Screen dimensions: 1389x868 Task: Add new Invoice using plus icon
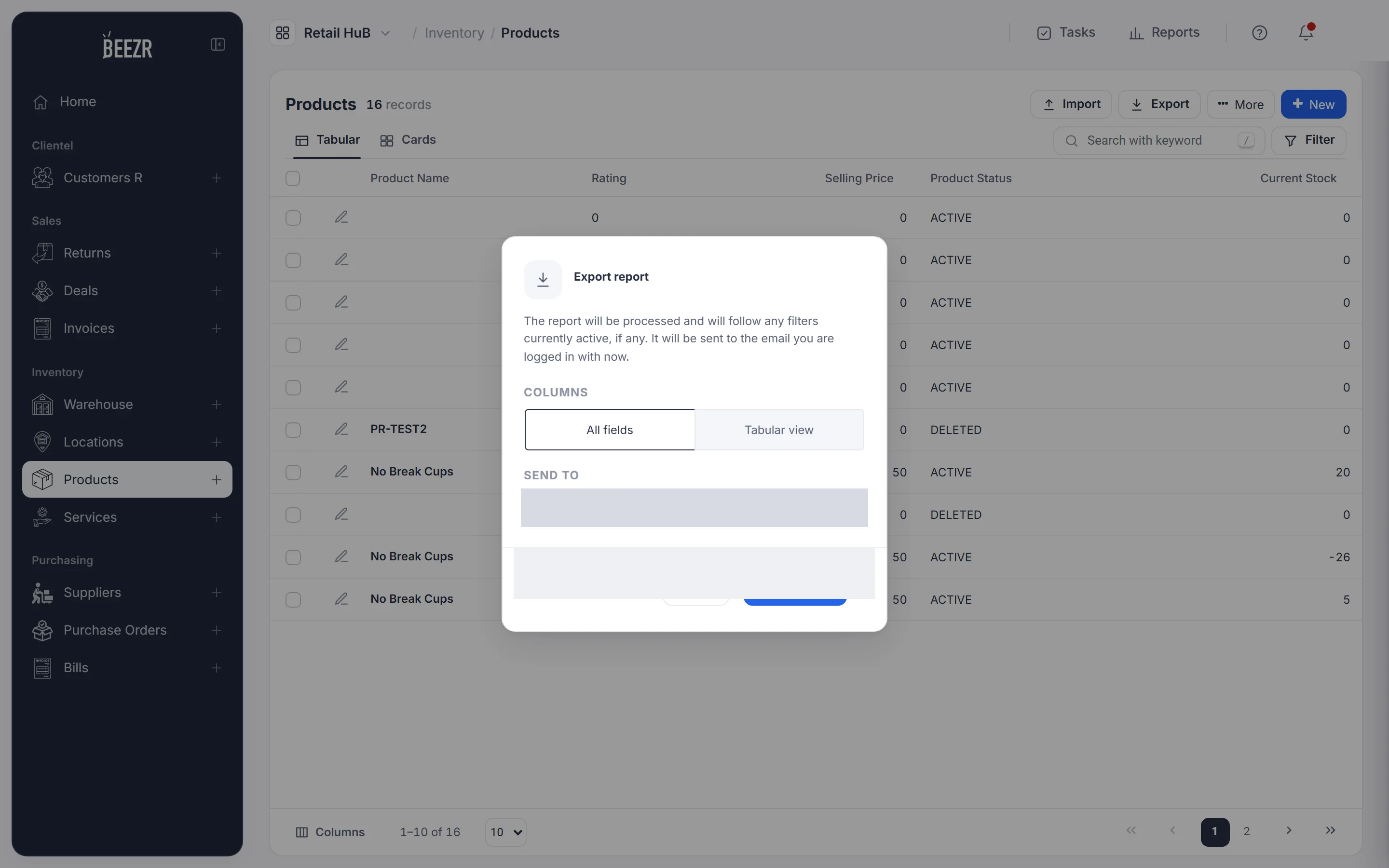217,328
